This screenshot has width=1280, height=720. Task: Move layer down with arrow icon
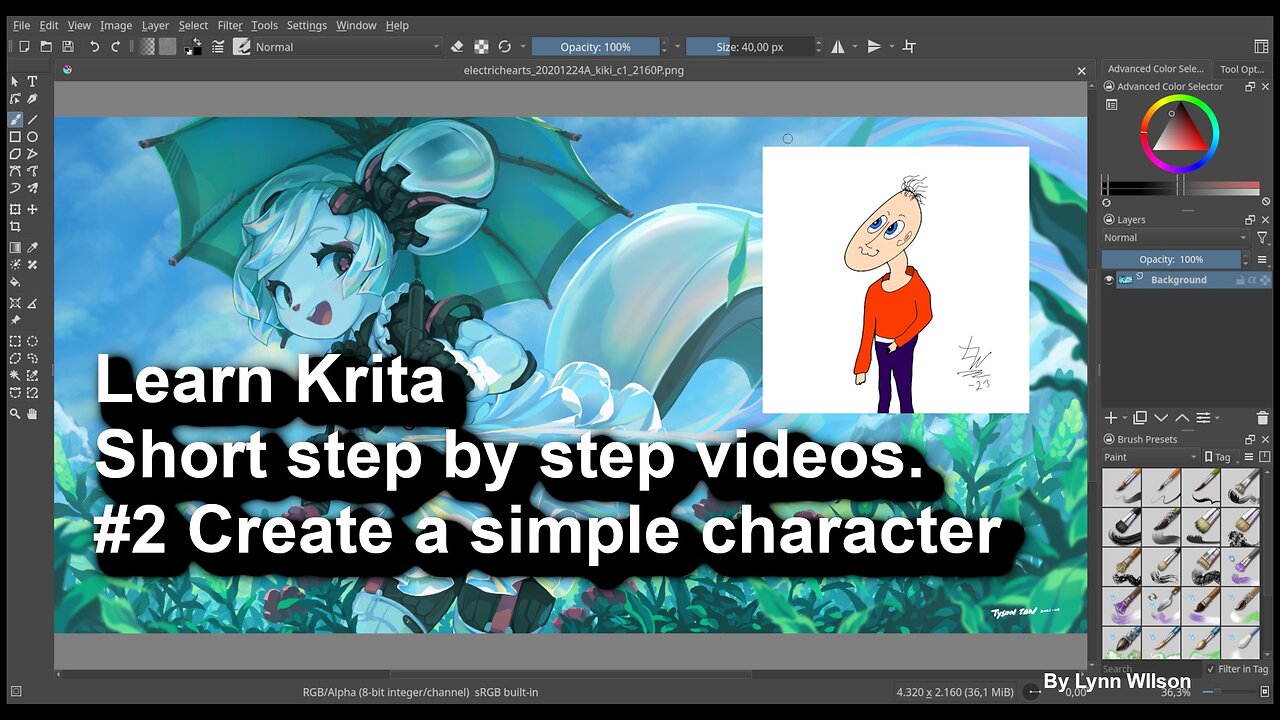click(1161, 418)
